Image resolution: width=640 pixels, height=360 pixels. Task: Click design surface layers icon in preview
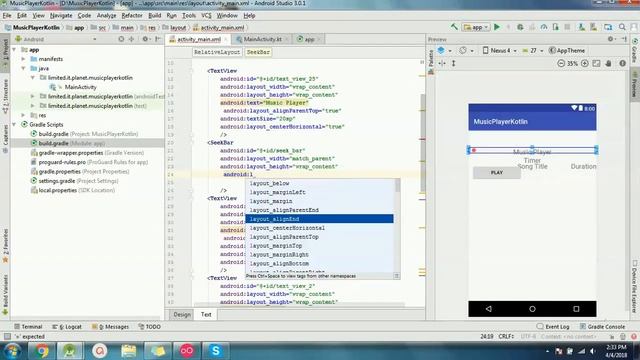pyautogui.click(x=441, y=51)
